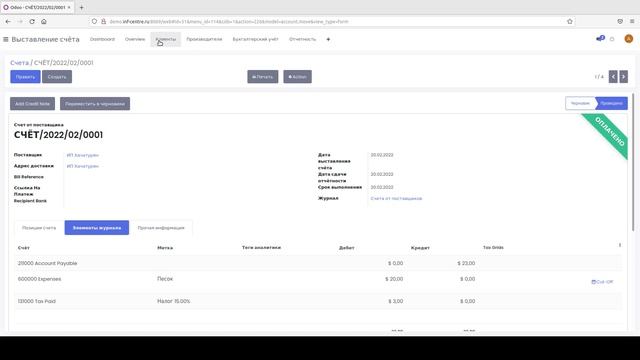Close the Odoo browser tab

coord(69,7)
